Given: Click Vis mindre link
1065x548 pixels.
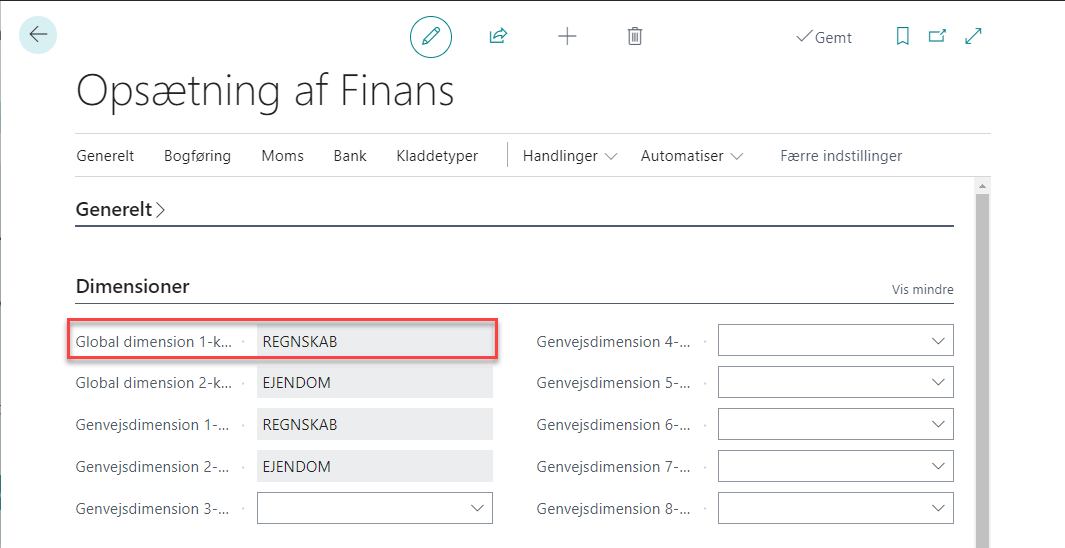Looking at the screenshot, I should pos(922,289).
